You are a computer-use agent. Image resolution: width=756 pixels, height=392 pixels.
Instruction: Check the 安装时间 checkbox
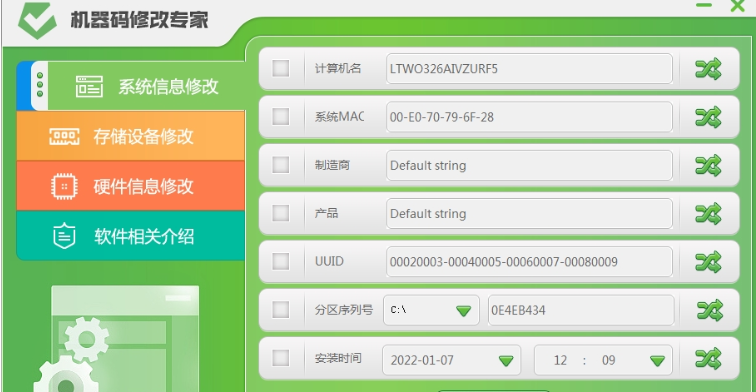click(281, 358)
